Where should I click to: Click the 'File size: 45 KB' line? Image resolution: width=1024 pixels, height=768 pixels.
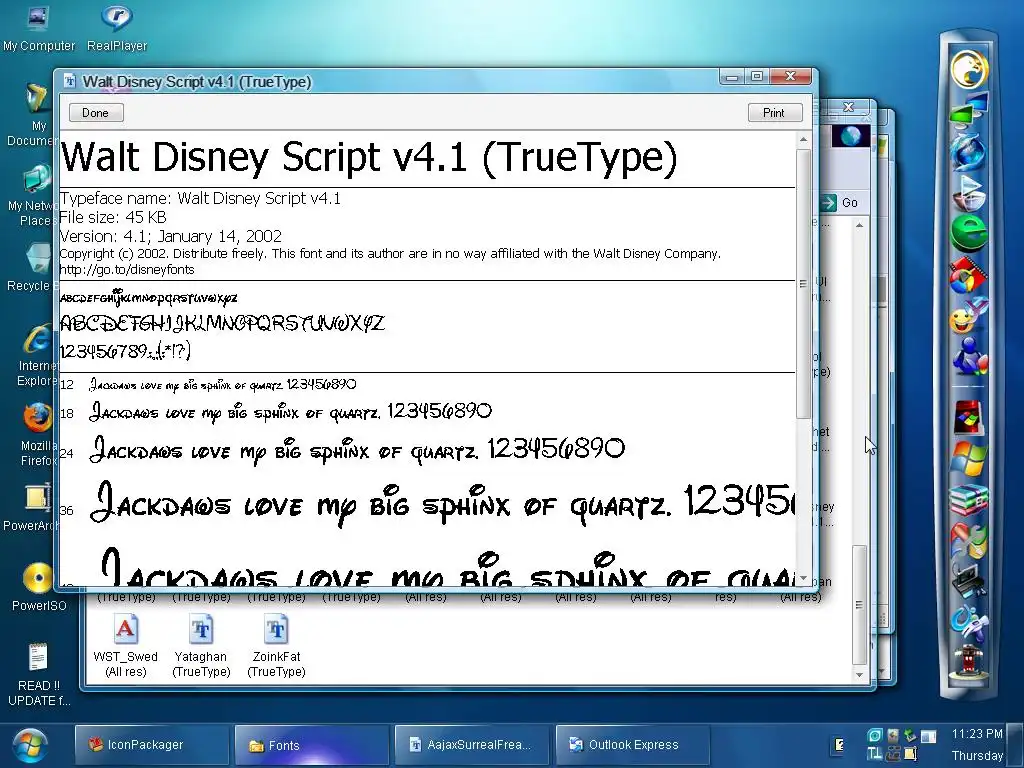click(x=113, y=217)
